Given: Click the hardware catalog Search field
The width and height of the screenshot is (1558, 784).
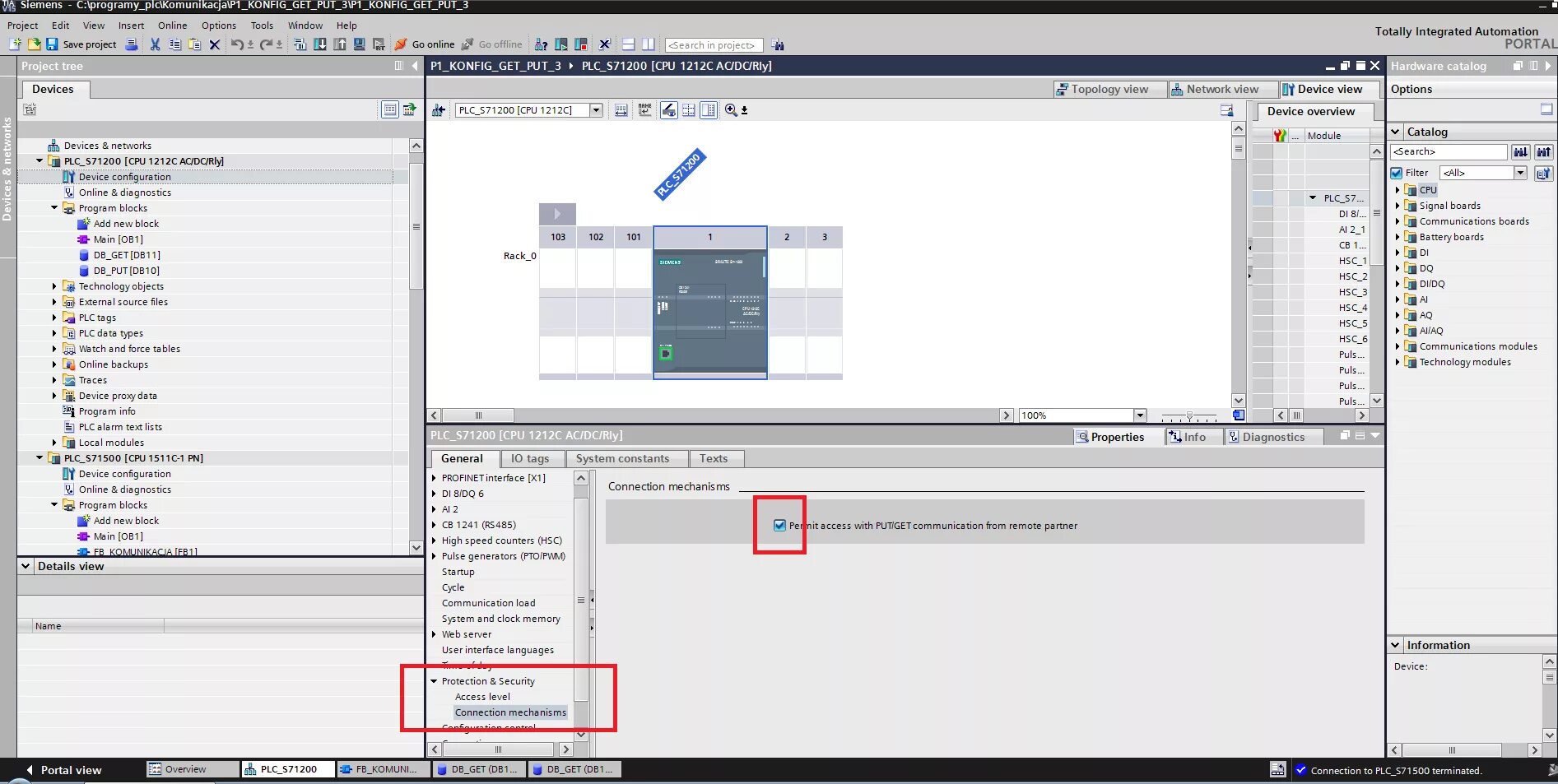Looking at the screenshot, I should click(x=1449, y=151).
